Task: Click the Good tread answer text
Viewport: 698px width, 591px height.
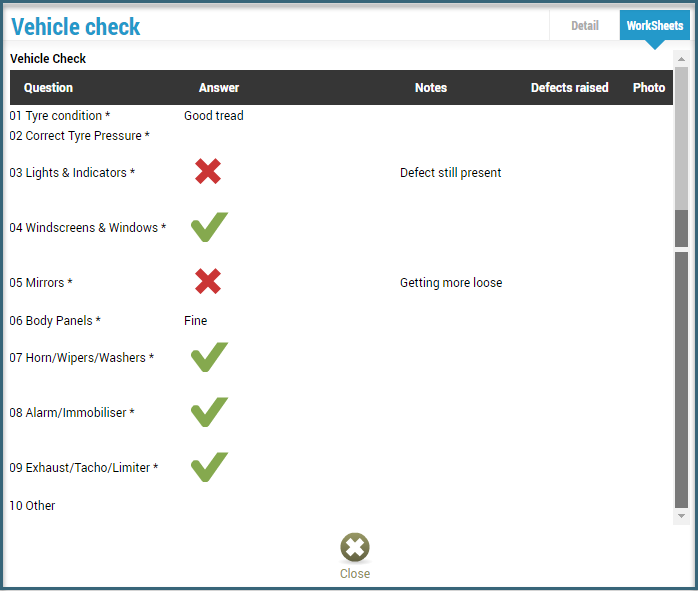Action: [x=214, y=116]
